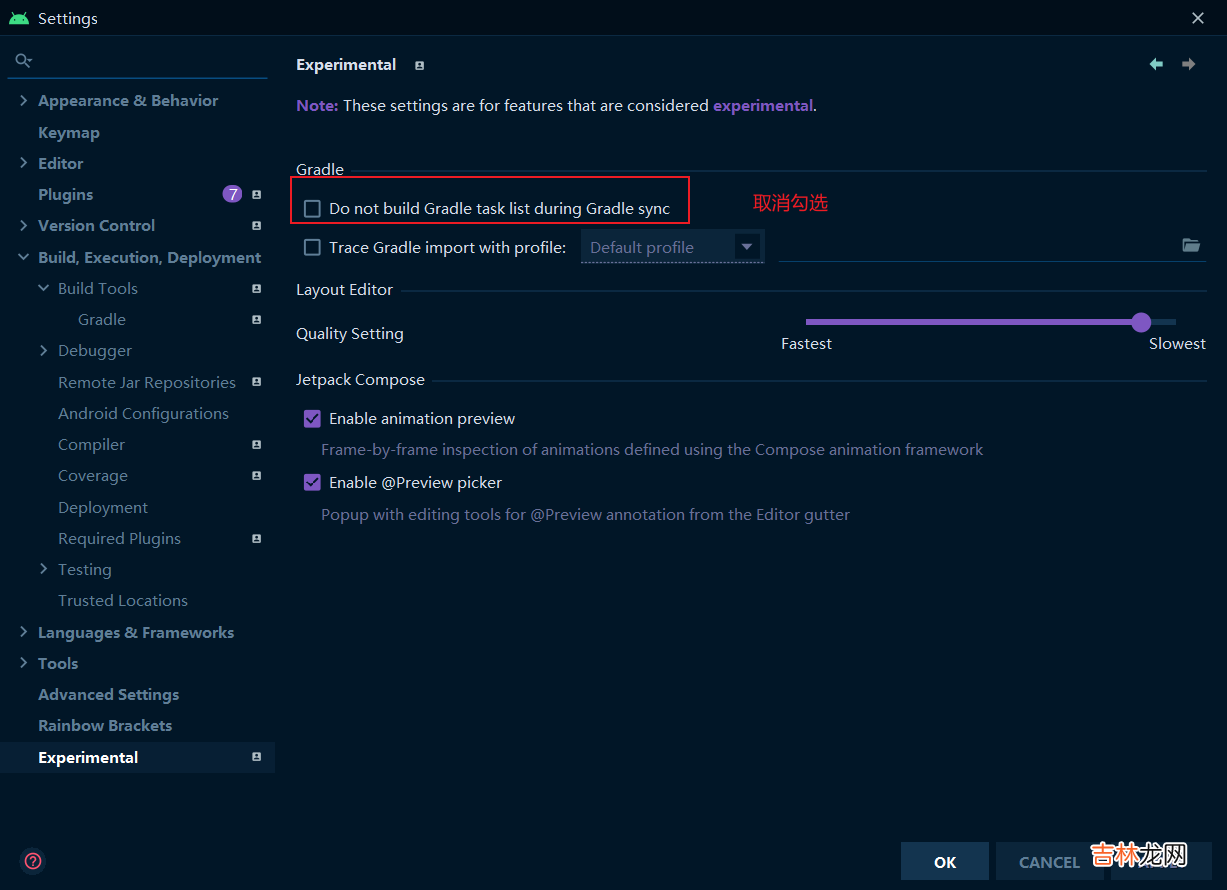Collapse the Build, Execution, Deployment section
The image size is (1227, 890).
(x=24, y=257)
